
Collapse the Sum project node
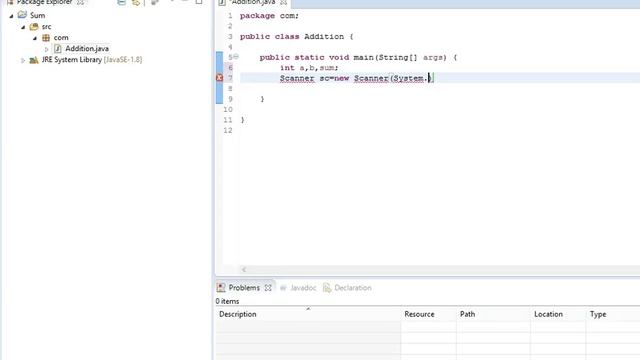(11, 16)
